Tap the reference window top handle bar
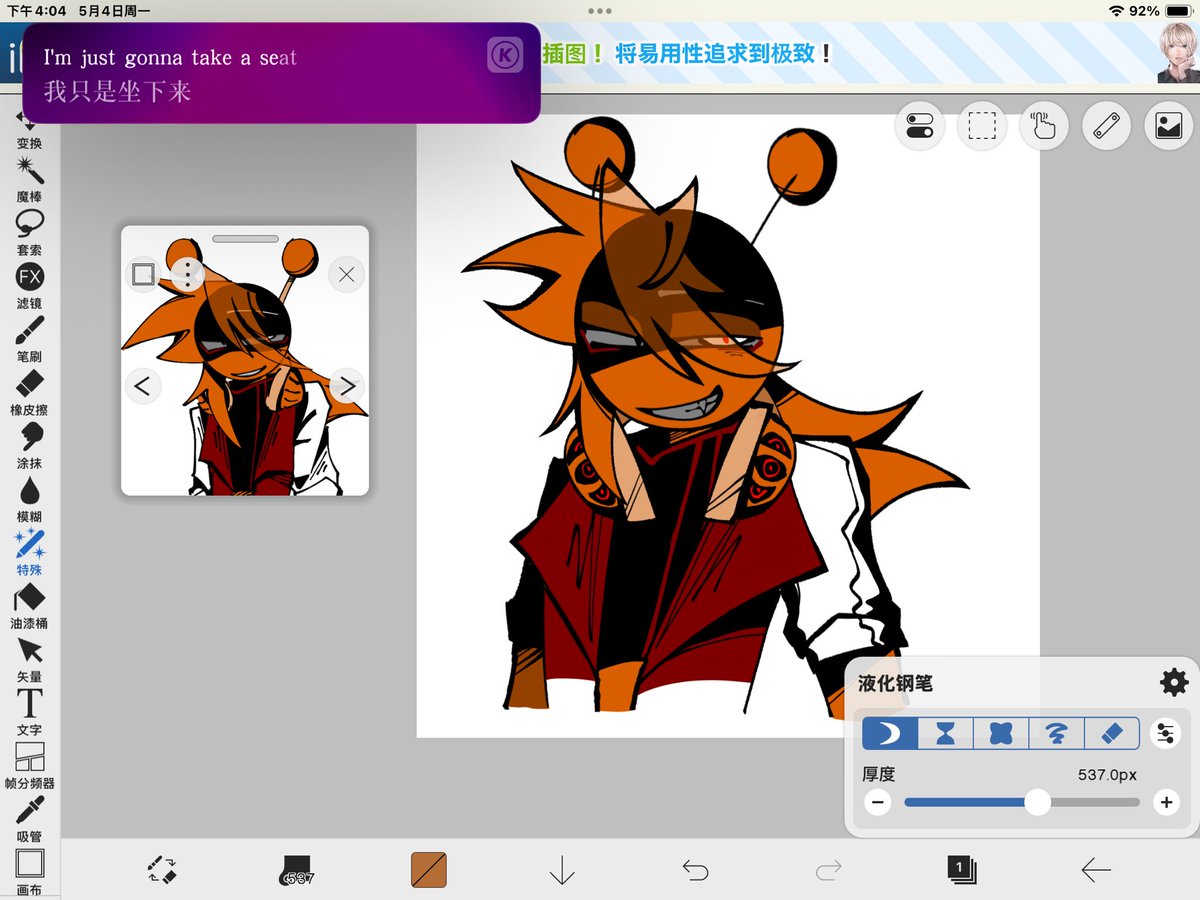This screenshot has height=900, width=1200. 245,238
